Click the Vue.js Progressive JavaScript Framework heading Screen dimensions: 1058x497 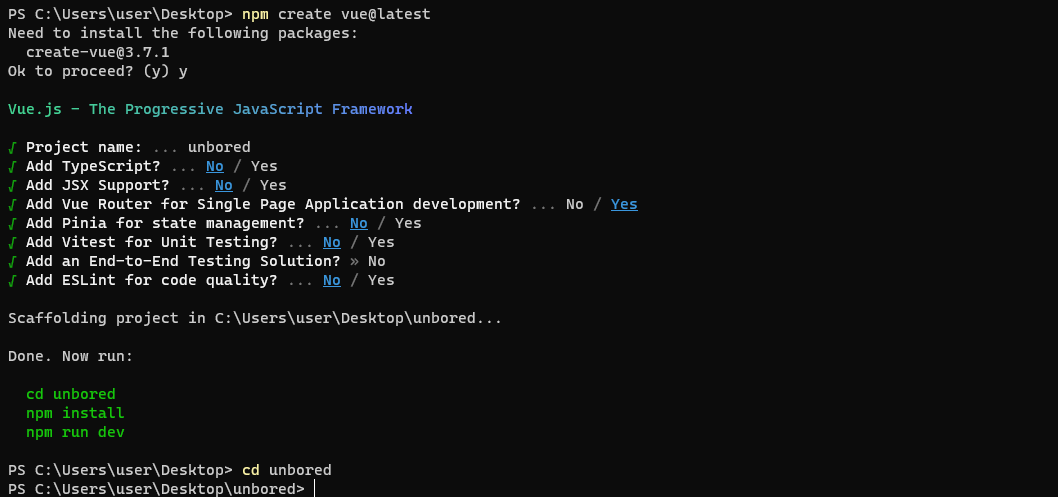(210, 109)
